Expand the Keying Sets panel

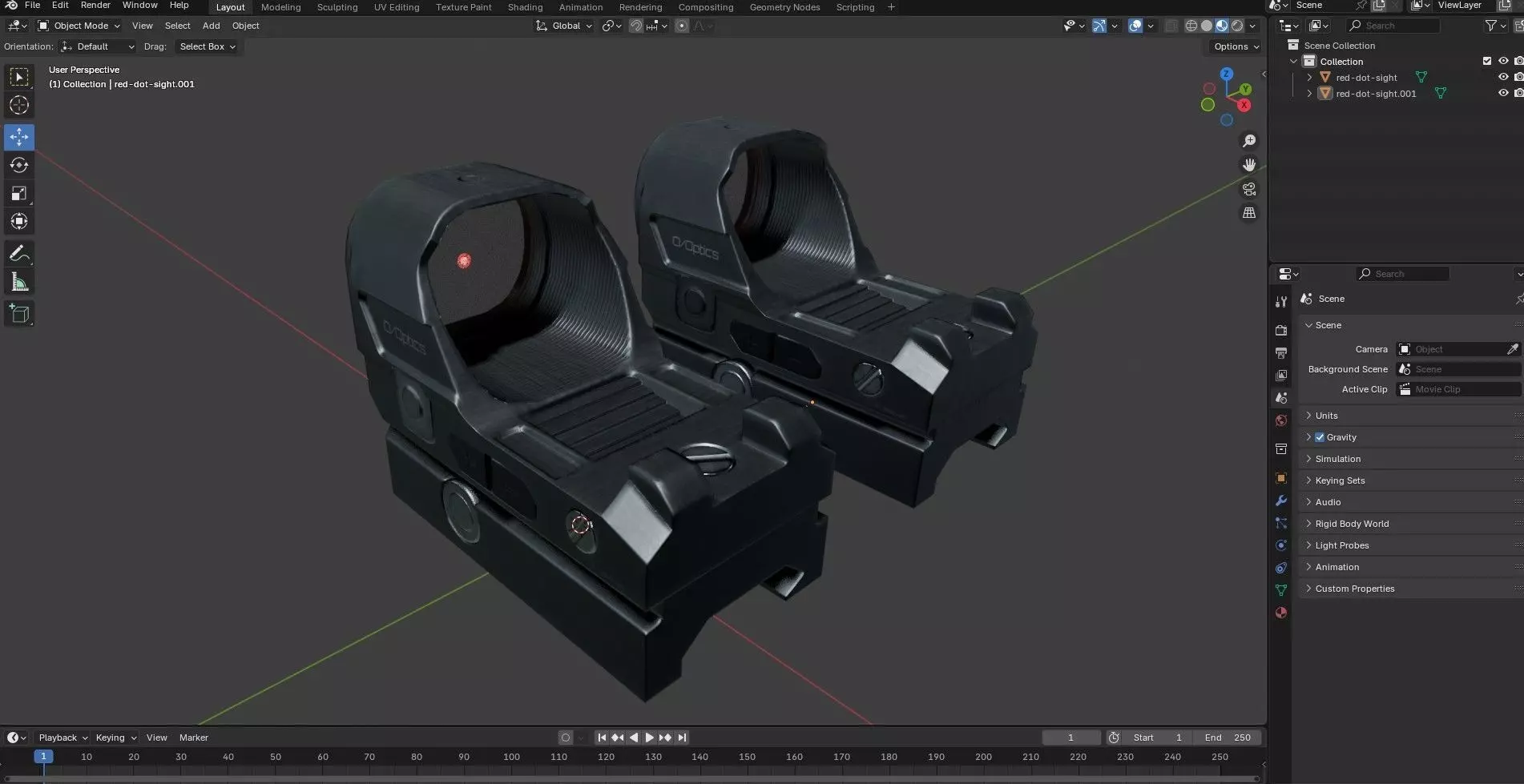(x=1340, y=480)
